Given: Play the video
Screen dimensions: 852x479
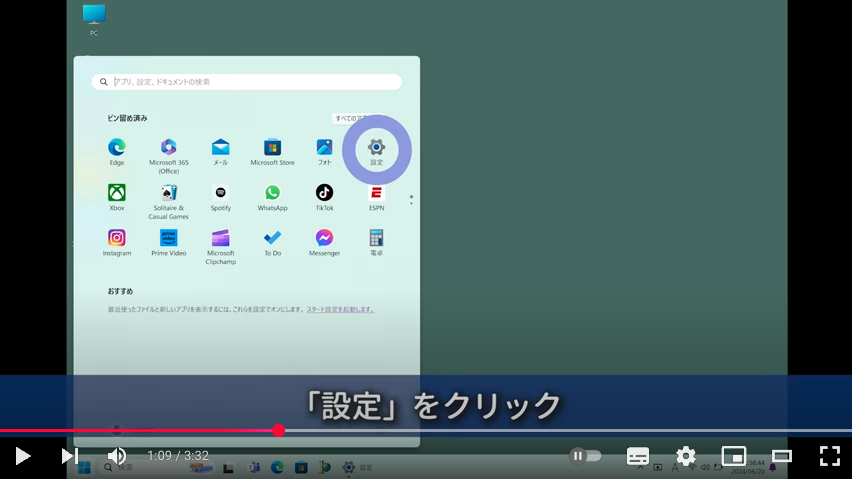Looking at the screenshot, I should pos(22,456).
